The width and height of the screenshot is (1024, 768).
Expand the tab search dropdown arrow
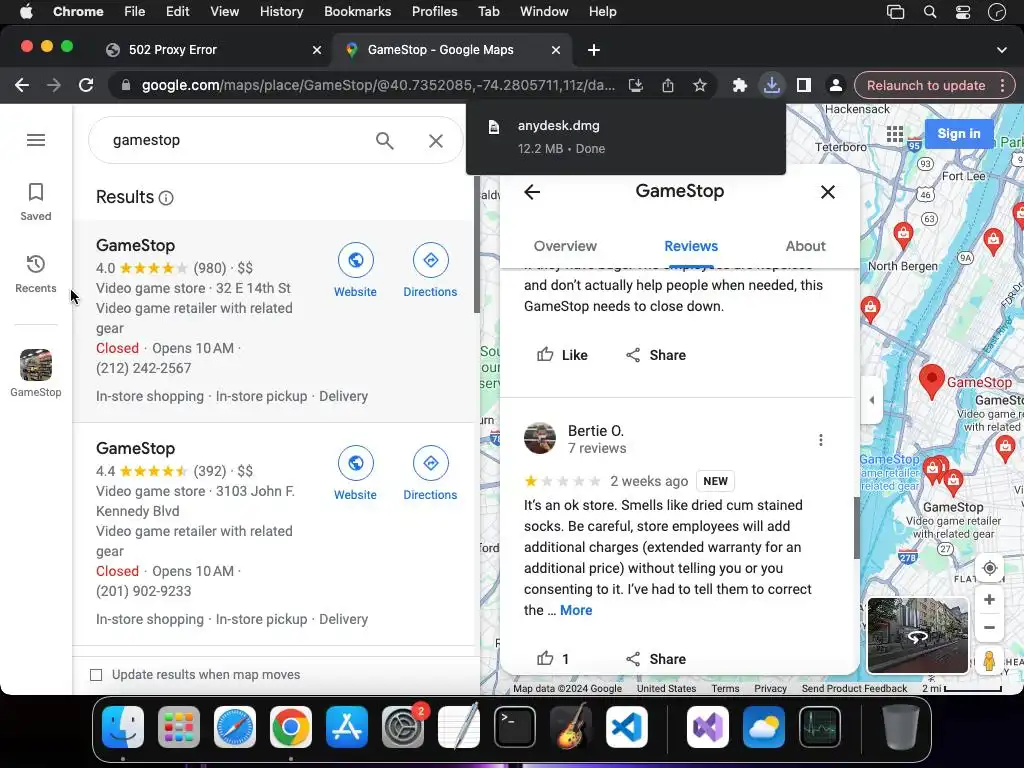click(x=1001, y=50)
